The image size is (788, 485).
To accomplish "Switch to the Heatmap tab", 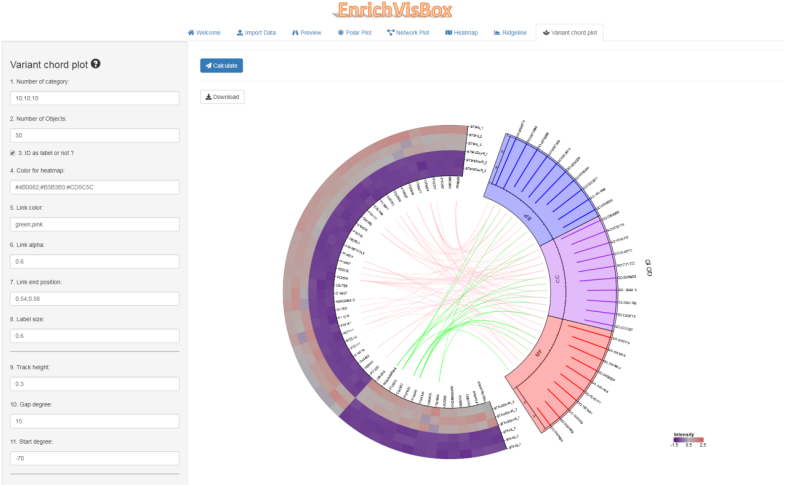I will click(461, 33).
